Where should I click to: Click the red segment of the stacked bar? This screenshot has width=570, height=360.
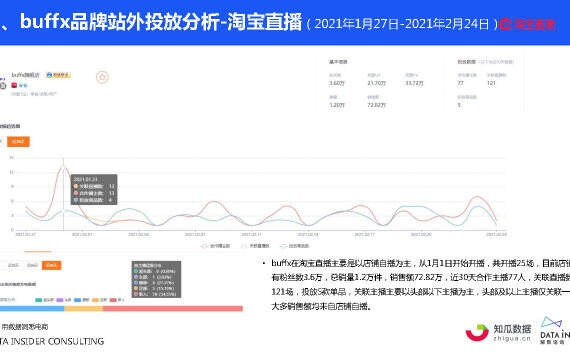coord(173,309)
